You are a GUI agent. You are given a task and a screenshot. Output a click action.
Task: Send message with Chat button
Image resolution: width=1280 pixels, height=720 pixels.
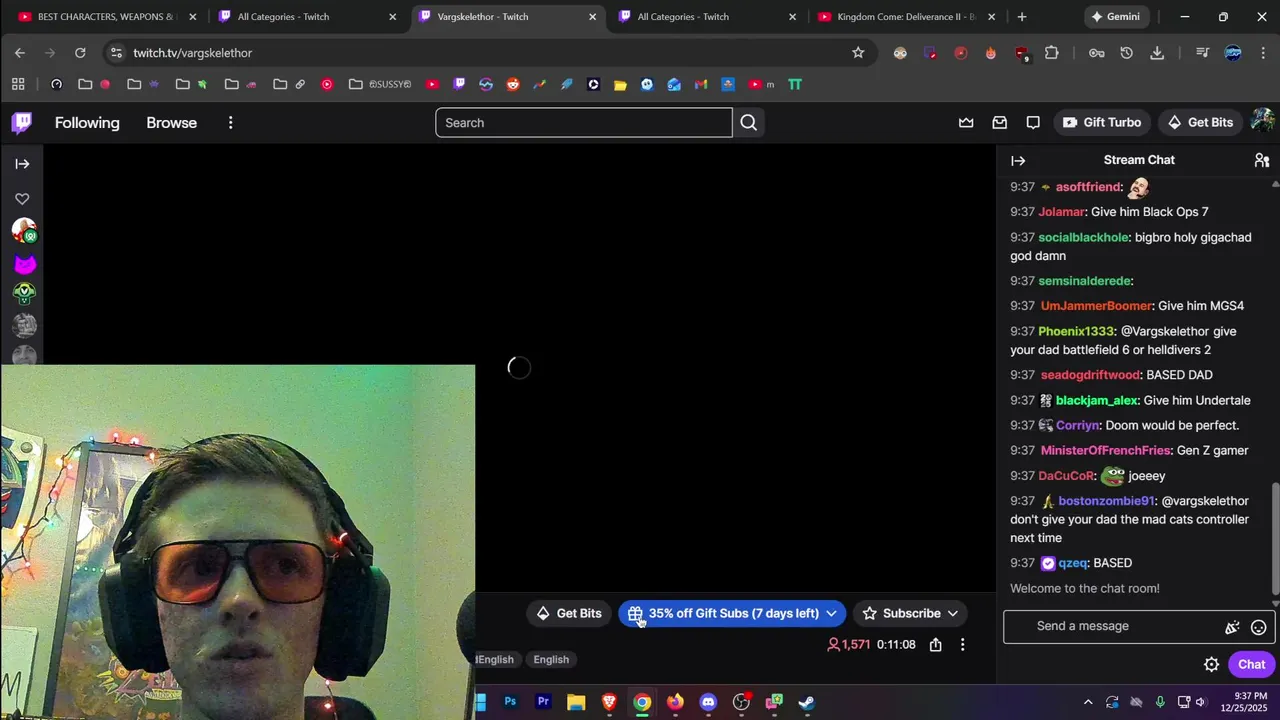[x=1251, y=665]
